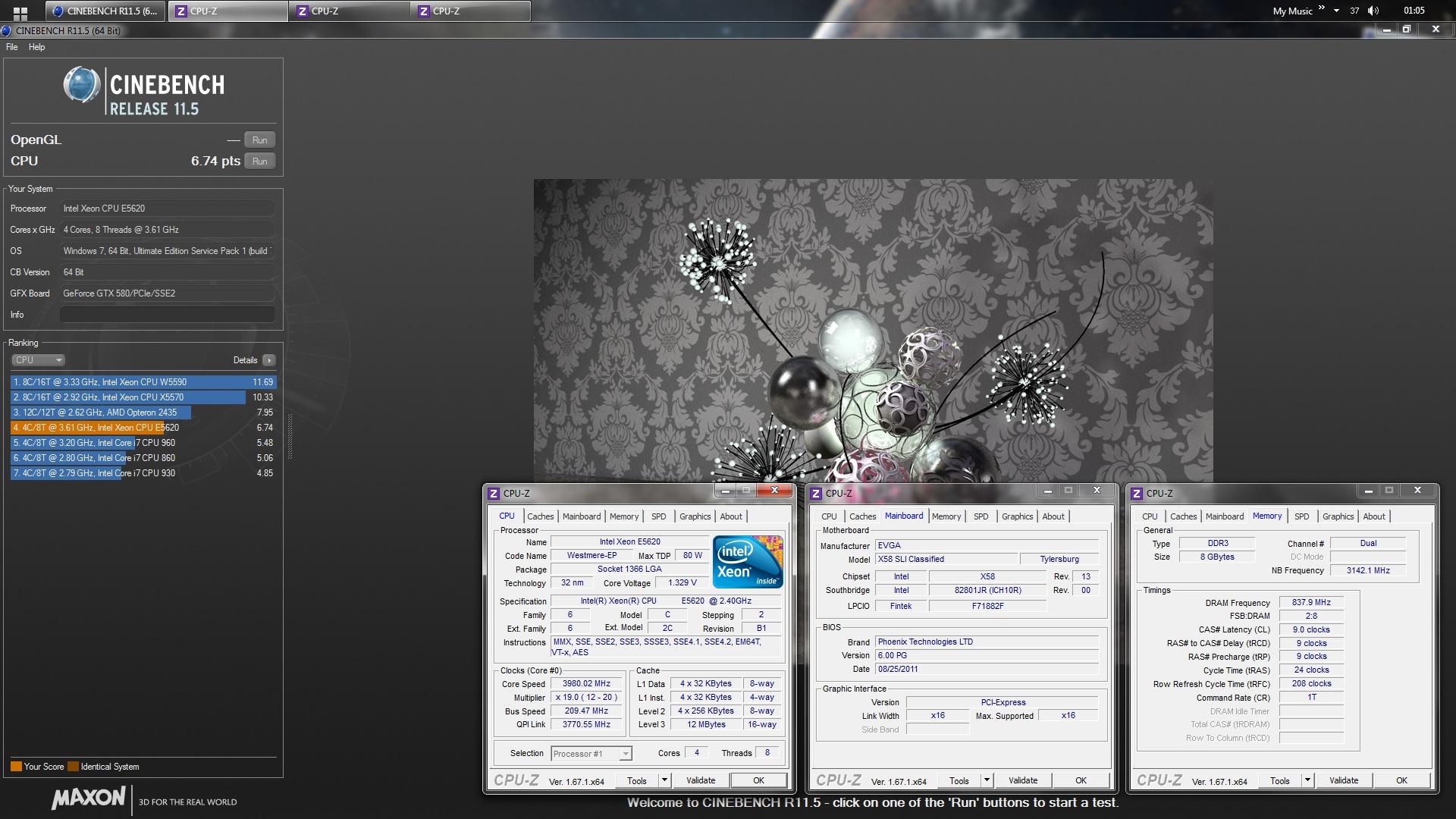The image size is (1456, 819).
Task: Select ranking row Xeon CPU W5590
Action: click(143, 382)
